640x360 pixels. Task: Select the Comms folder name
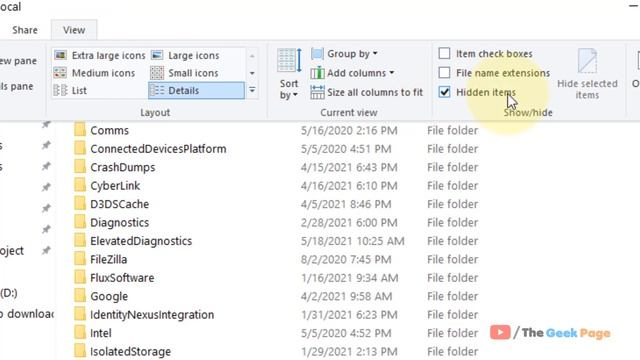pyautogui.click(x=109, y=131)
